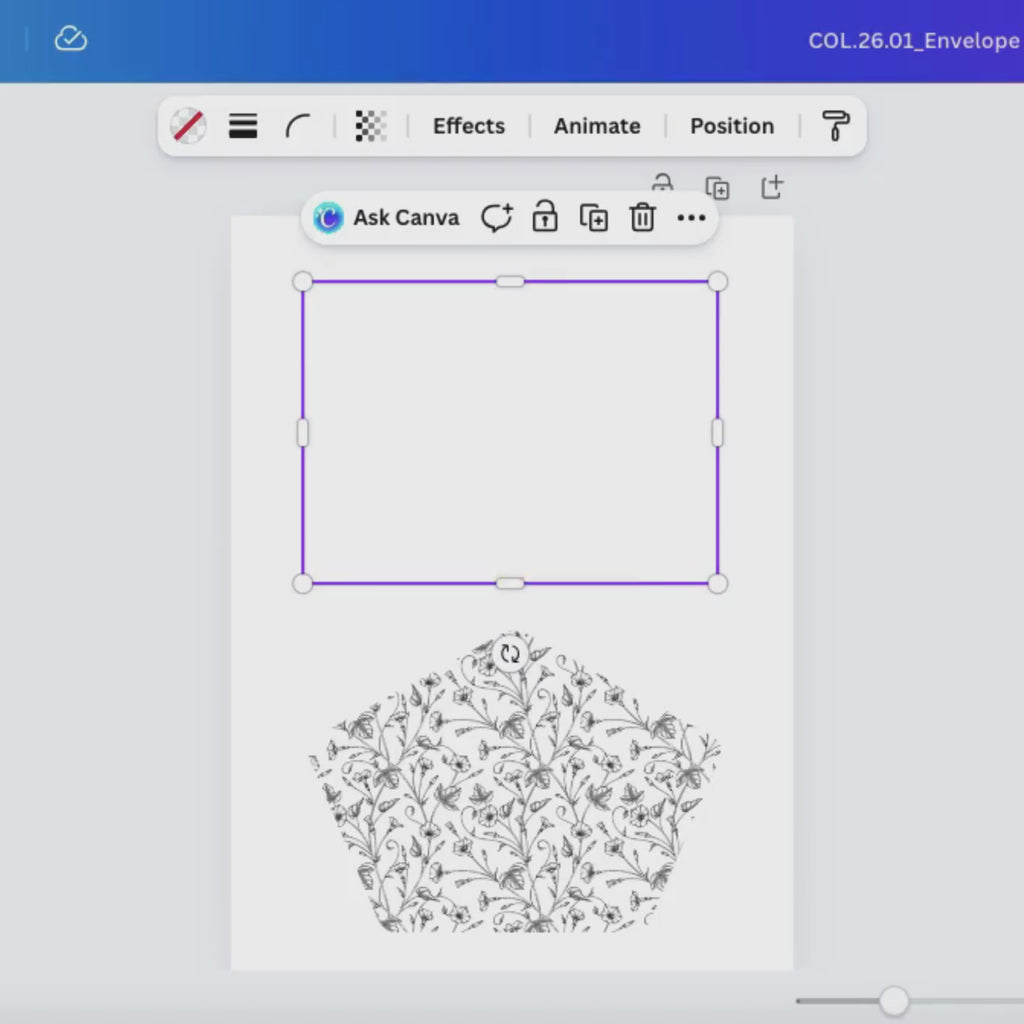Click the duplicate page icon above canvas

(718, 188)
